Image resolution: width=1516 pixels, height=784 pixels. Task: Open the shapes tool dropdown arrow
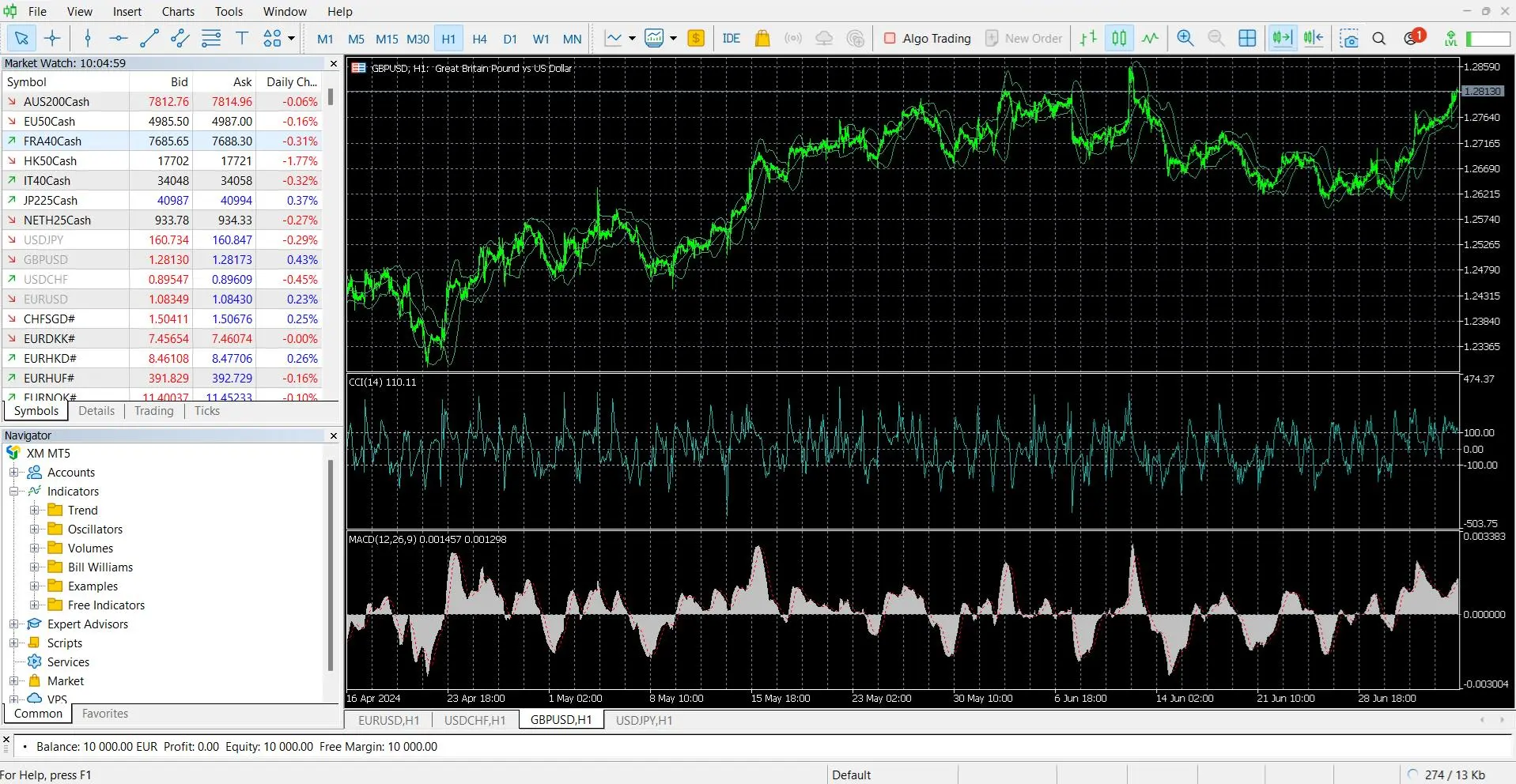291,38
